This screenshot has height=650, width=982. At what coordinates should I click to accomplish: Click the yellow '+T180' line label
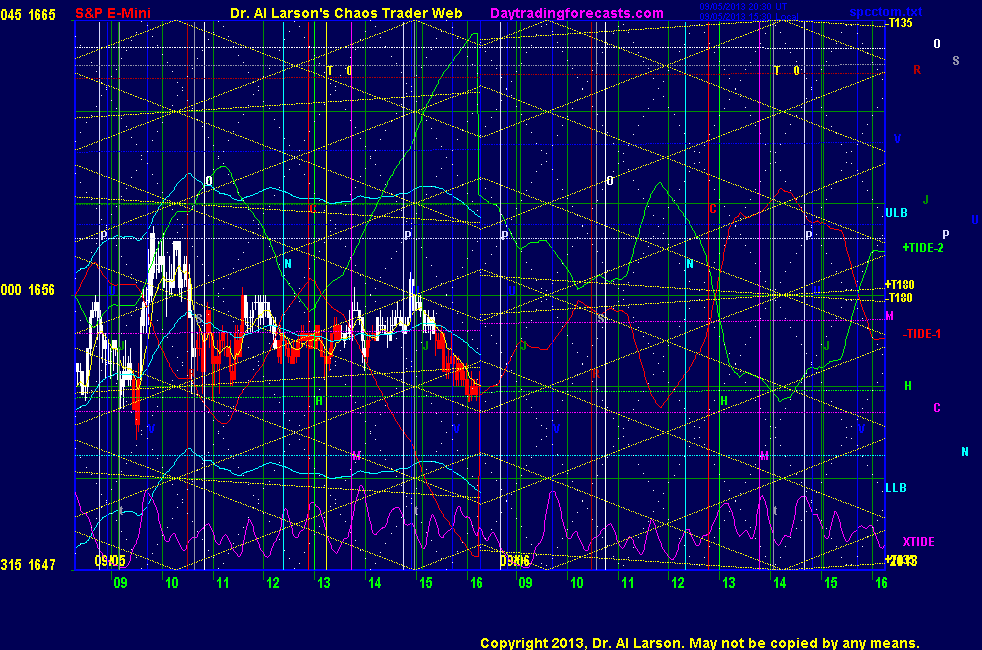(899, 285)
